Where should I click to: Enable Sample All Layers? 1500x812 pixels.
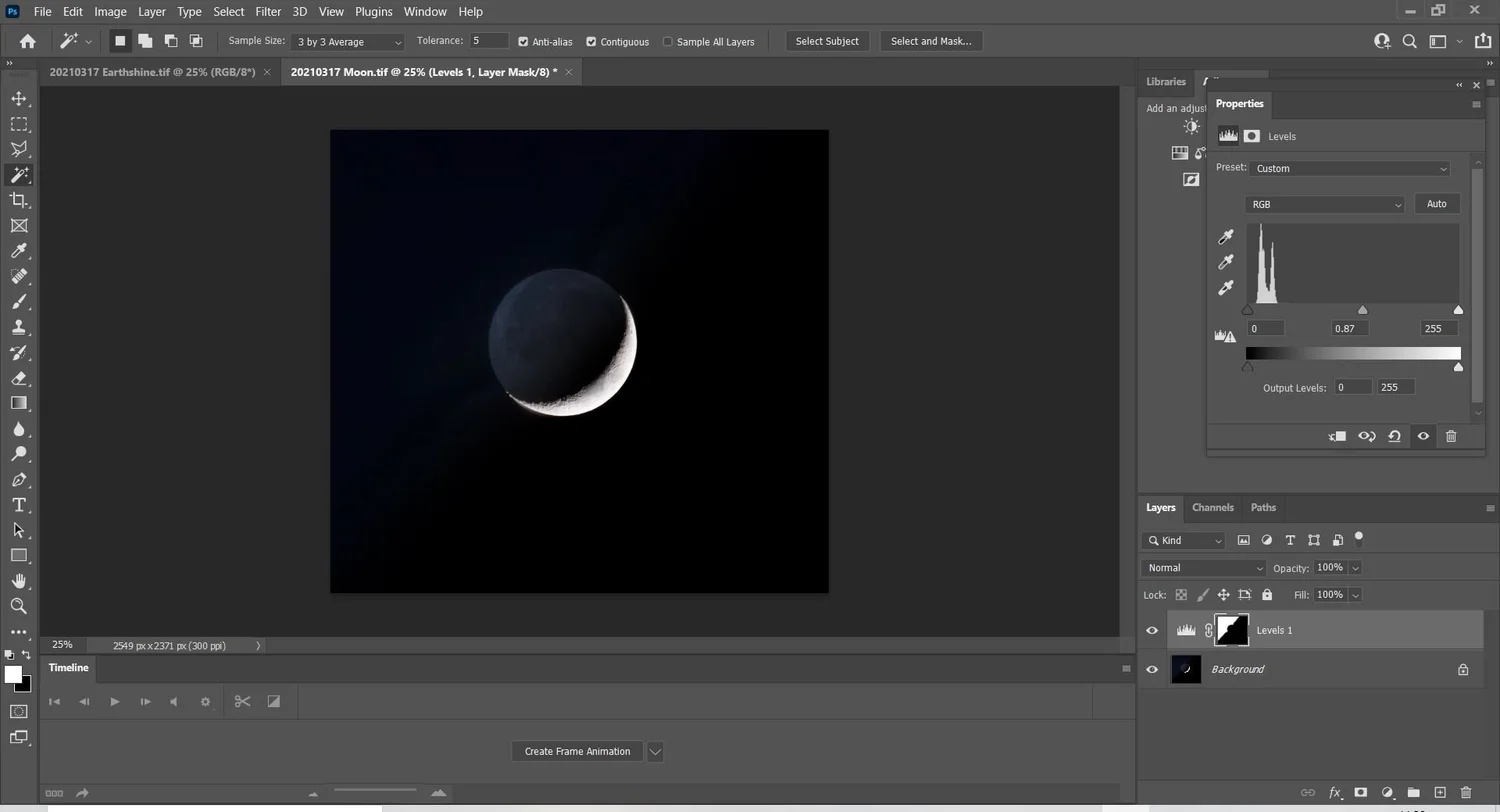[667, 41]
